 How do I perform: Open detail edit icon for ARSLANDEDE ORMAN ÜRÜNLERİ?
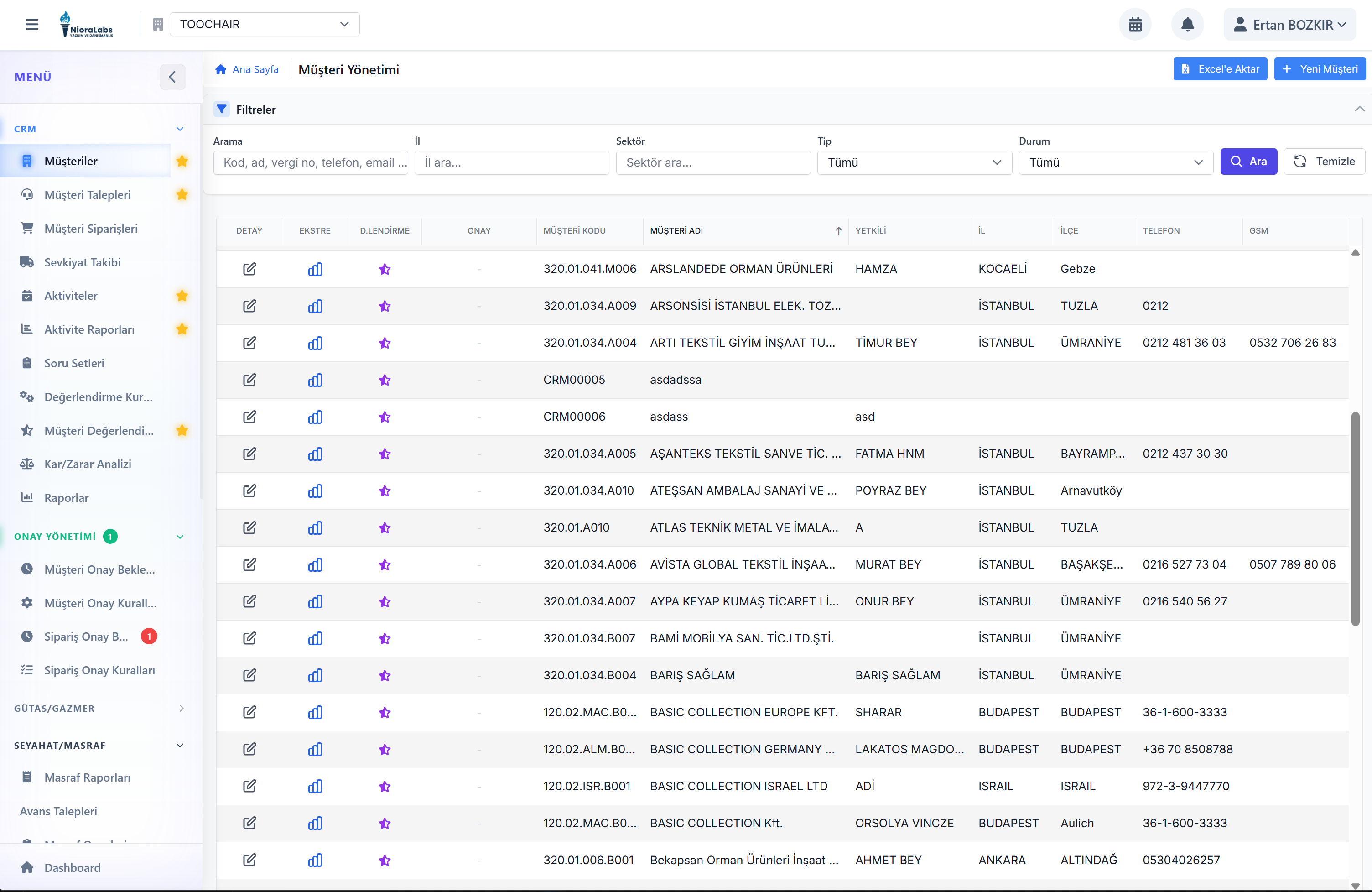(249, 269)
